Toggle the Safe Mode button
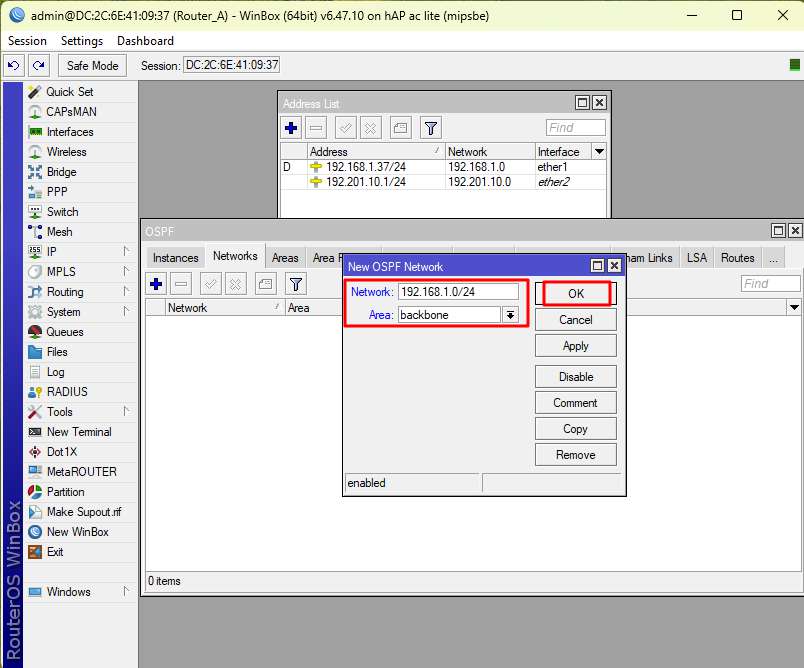 [92, 65]
